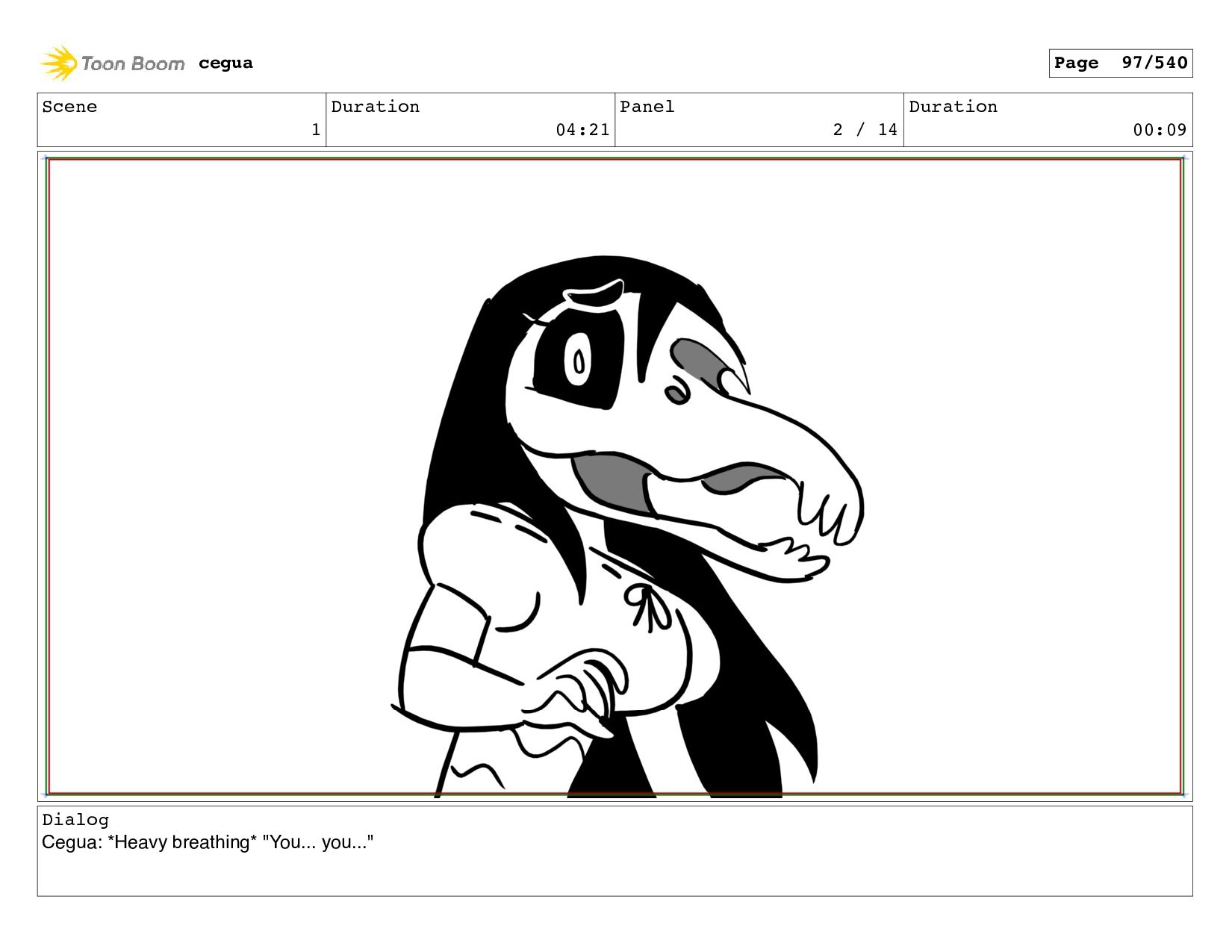Click the Toon Boom logo icon
Screen dimensions: 1232x952
(59, 63)
